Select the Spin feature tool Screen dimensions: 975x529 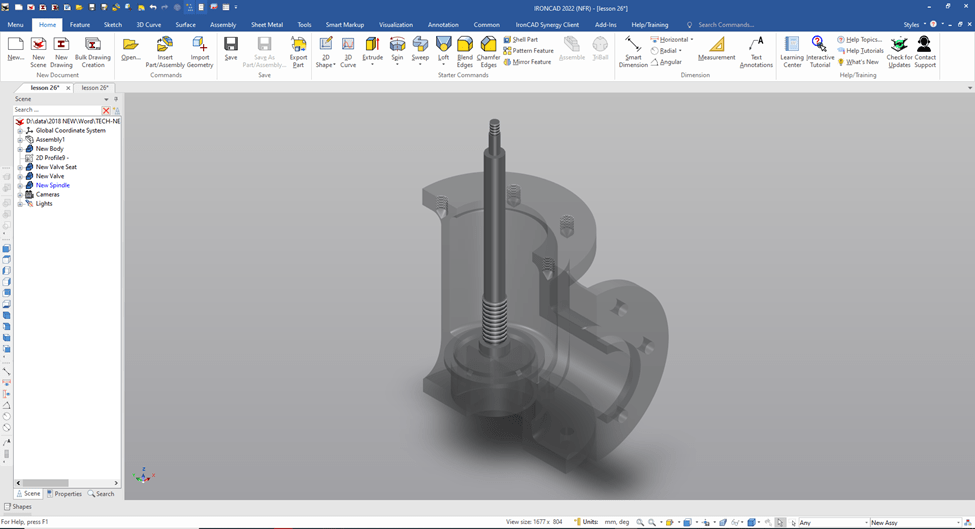(x=397, y=45)
